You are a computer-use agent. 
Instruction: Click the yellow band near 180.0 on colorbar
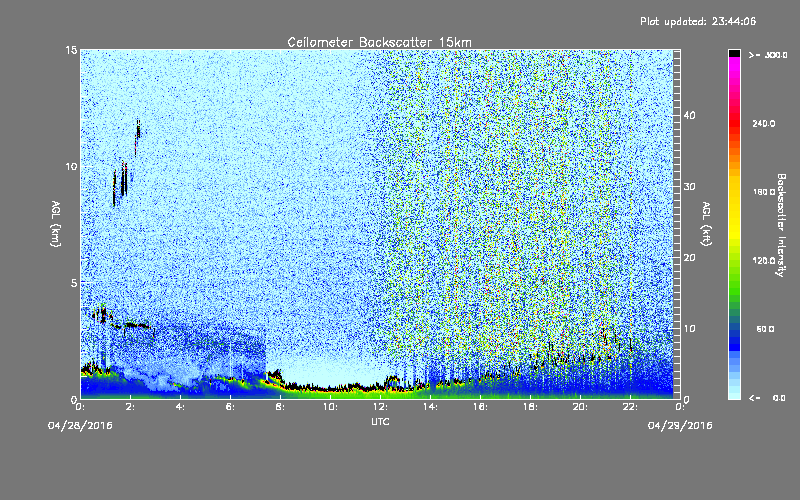(x=734, y=193)
